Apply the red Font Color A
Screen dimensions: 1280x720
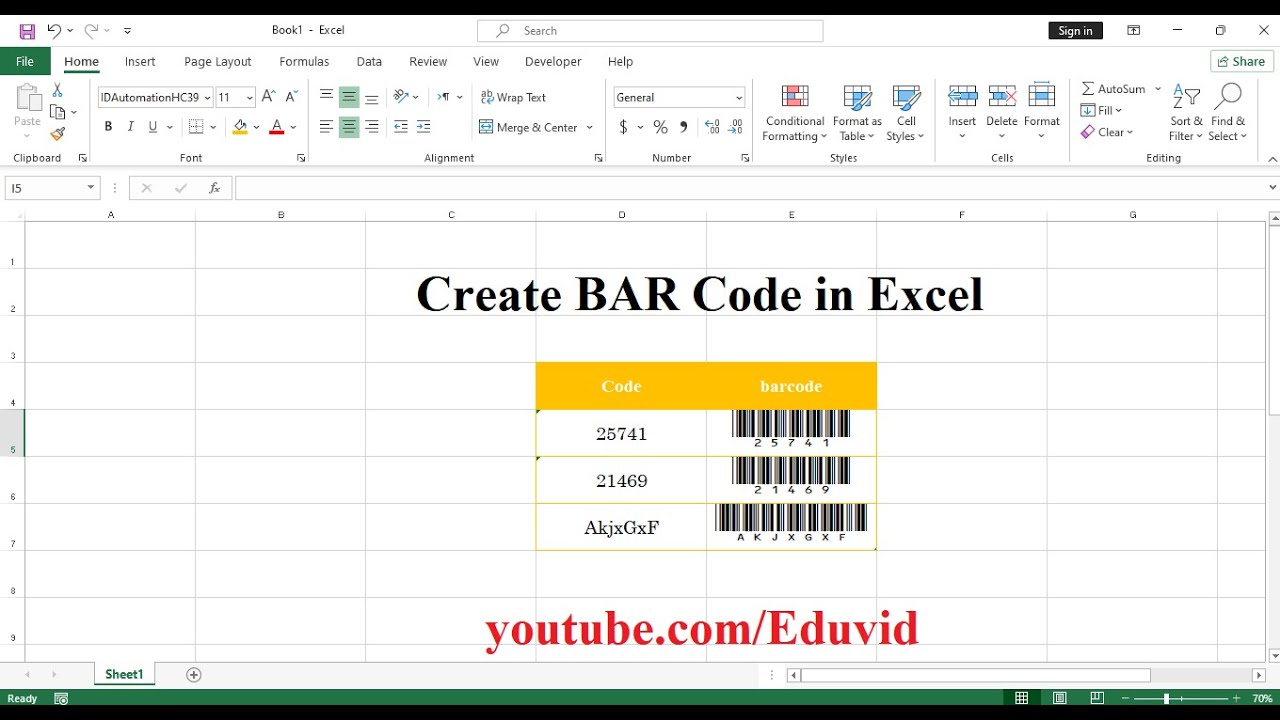coord(277,127)
